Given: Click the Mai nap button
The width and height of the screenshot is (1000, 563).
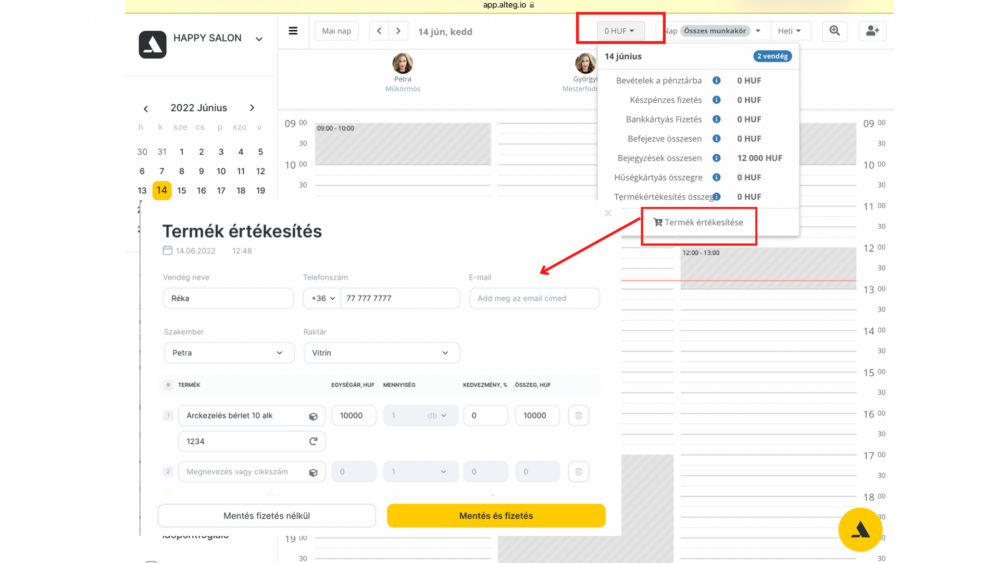Looking at the screenshot, I should [x=336, y=31].
